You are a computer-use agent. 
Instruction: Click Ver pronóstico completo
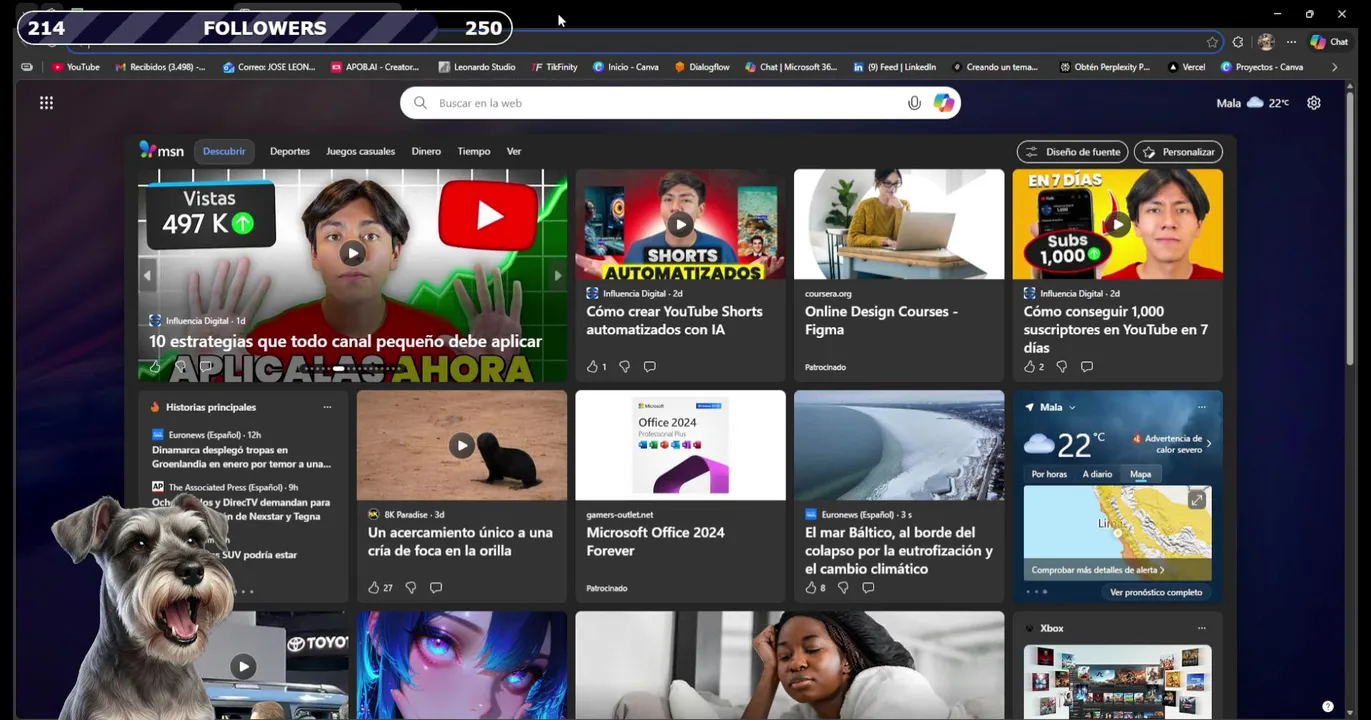pyautogui.click(x=1156, y=592)
